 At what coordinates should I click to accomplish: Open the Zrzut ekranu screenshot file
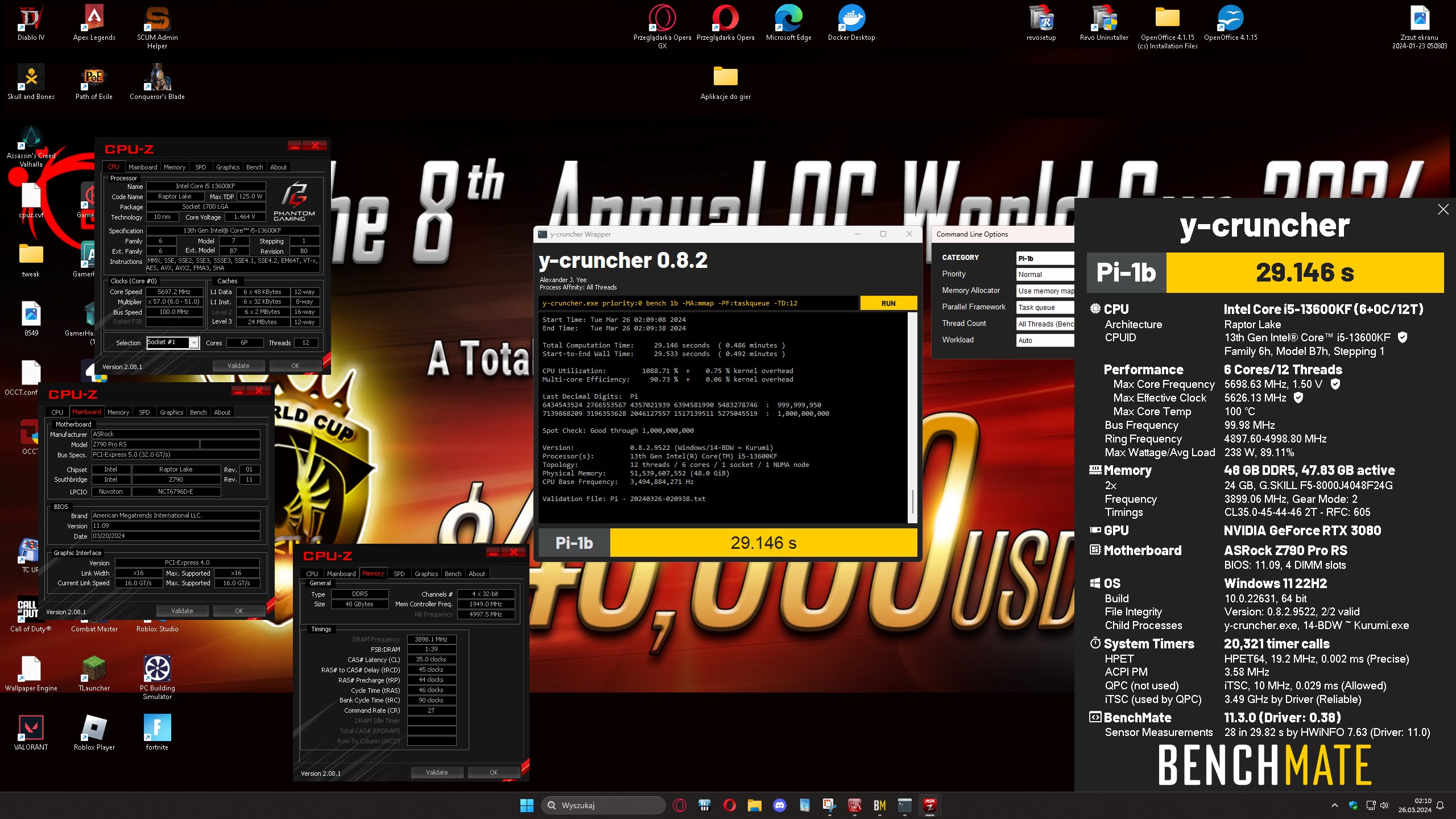coord(1420,27)
